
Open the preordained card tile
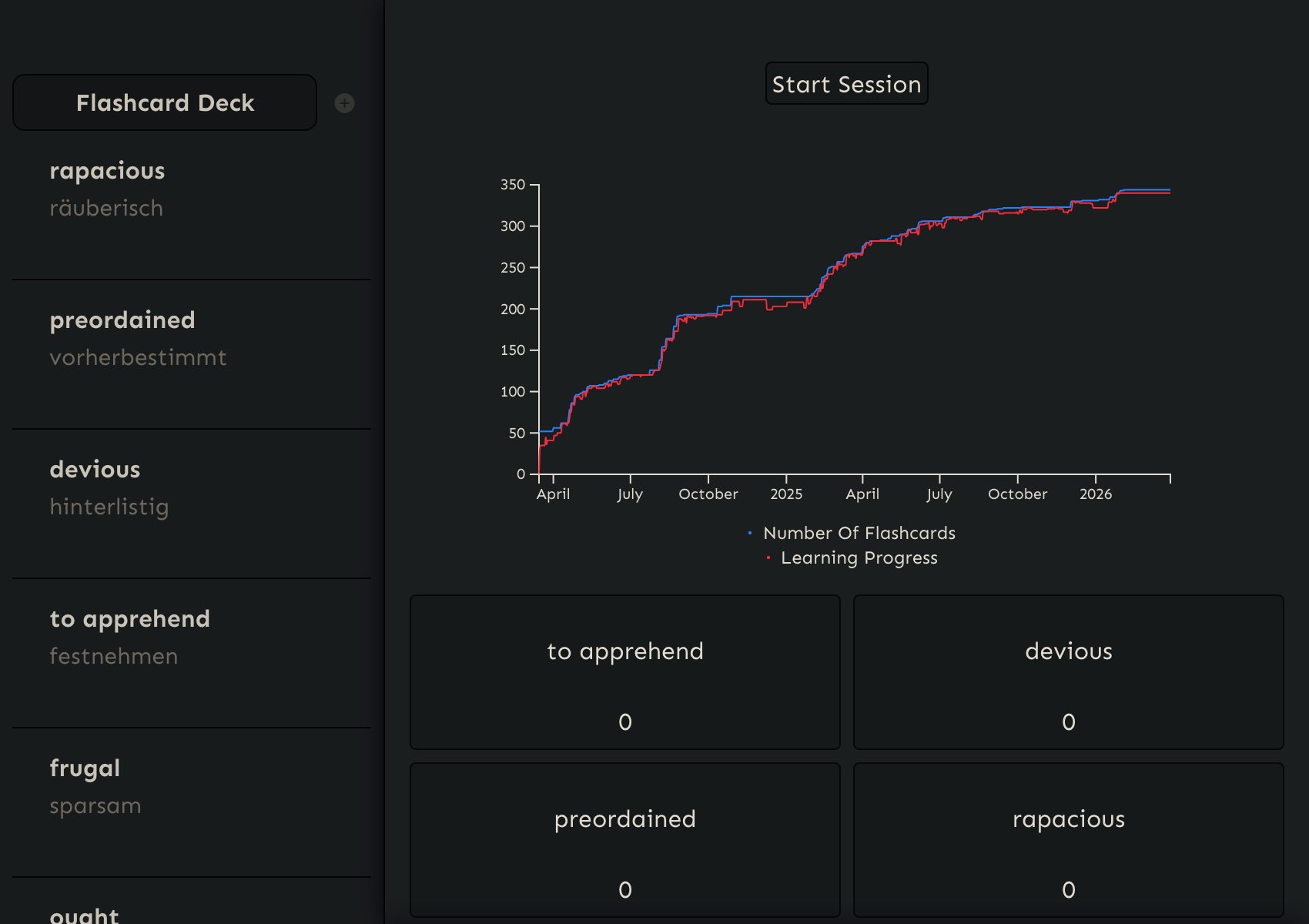click(x=625, y=840)
